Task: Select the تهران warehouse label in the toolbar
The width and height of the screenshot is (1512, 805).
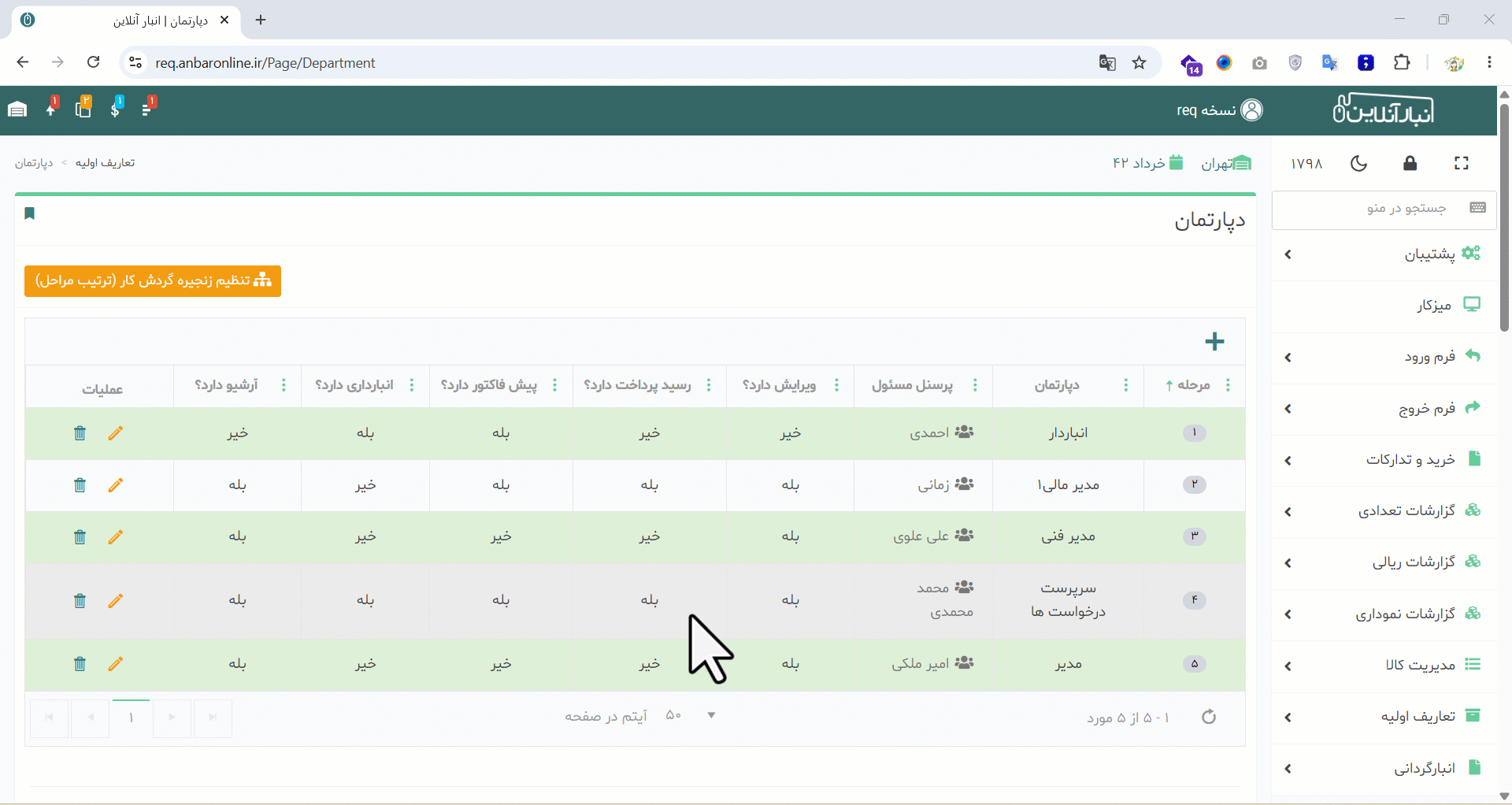Action: coord(1226,163)
